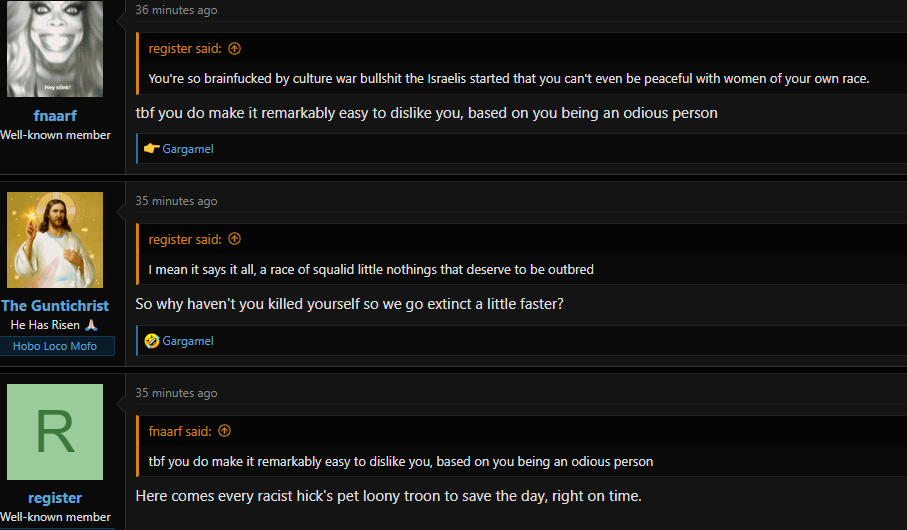The height and width of the screenshot is (530, 907).
Task: Open fnaarf's avatar image
Action: coord(55,49)
